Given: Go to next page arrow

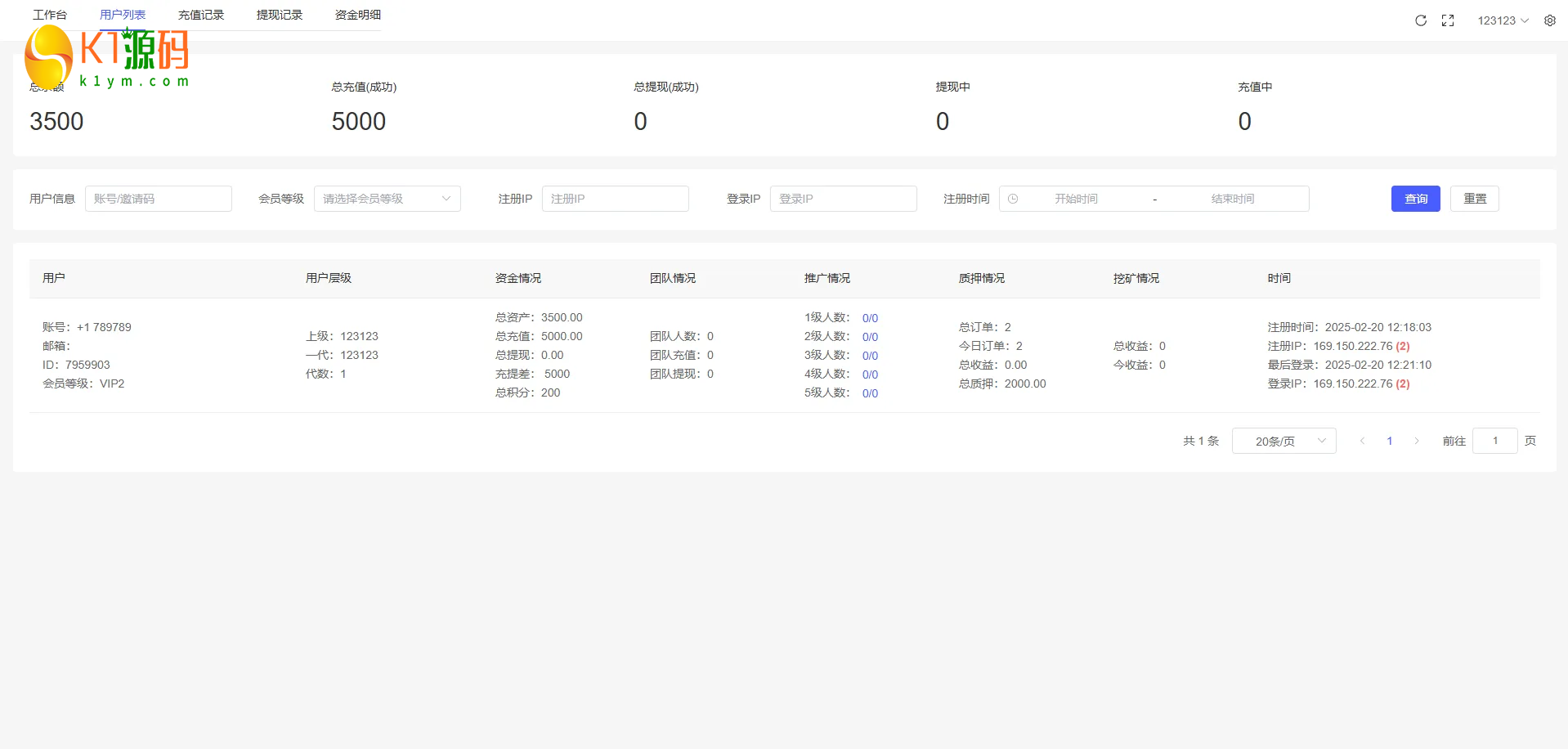Looking at the screenshot, I should tap(1417, 441).
